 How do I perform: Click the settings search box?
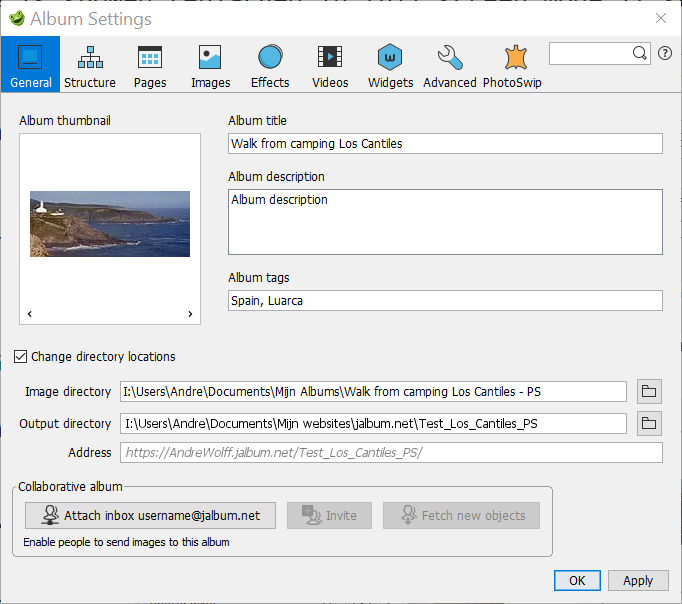click(x=592, y=53)
